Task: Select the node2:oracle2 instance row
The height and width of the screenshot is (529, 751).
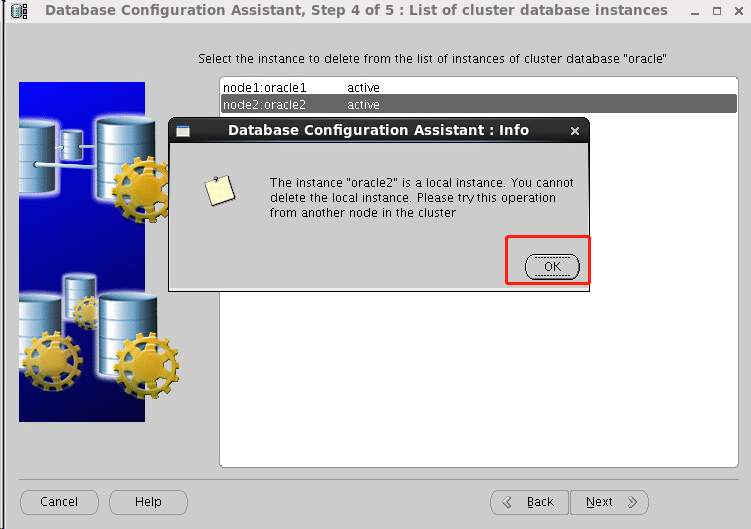Action: pyautogui.click(x=478, y=104)
